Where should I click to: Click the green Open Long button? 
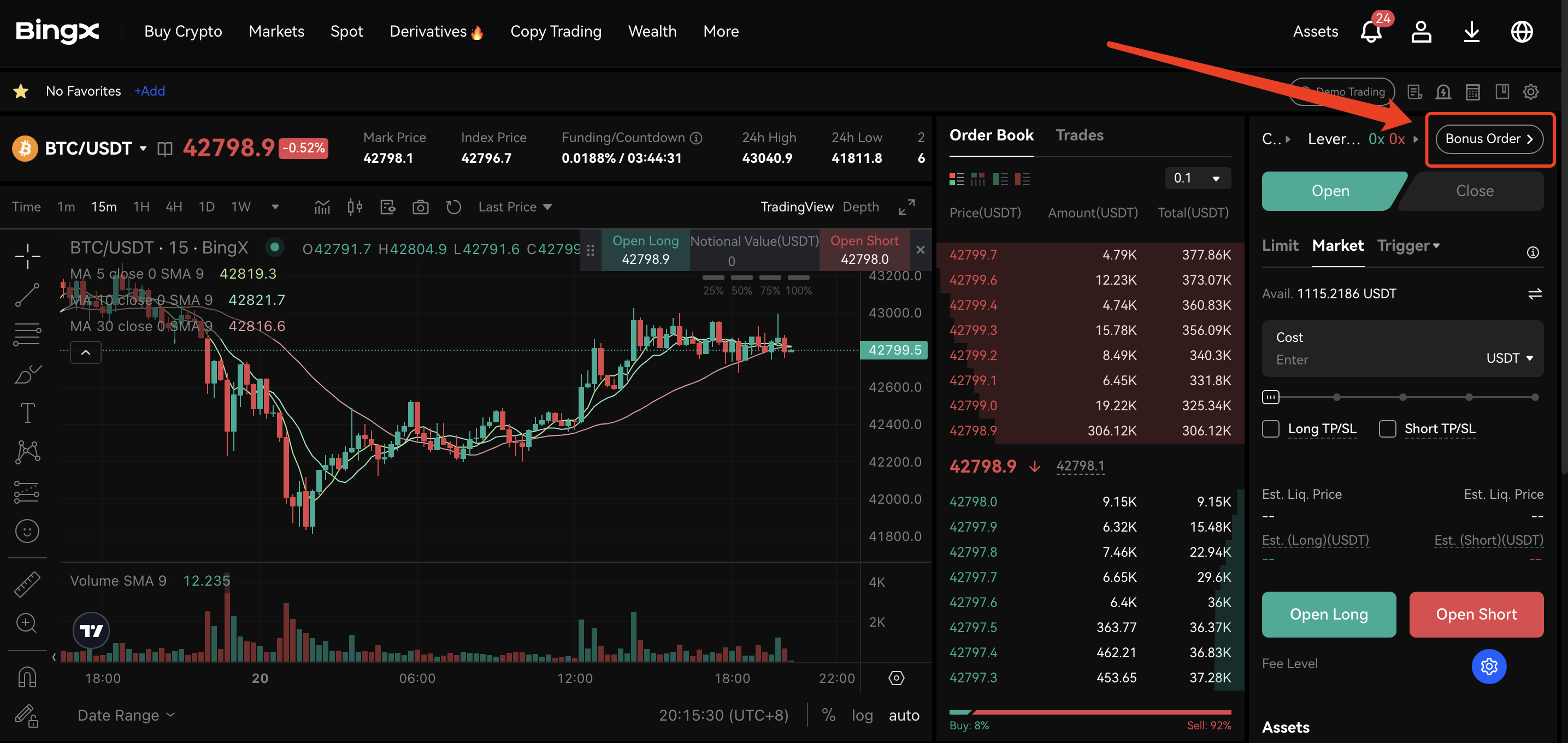1328,614
